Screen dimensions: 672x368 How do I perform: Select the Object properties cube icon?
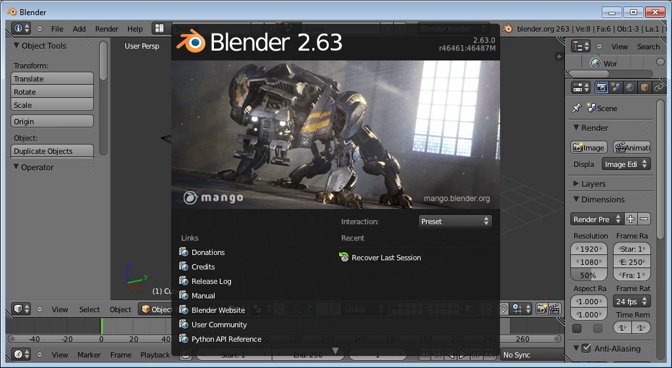tap(644, 88)
